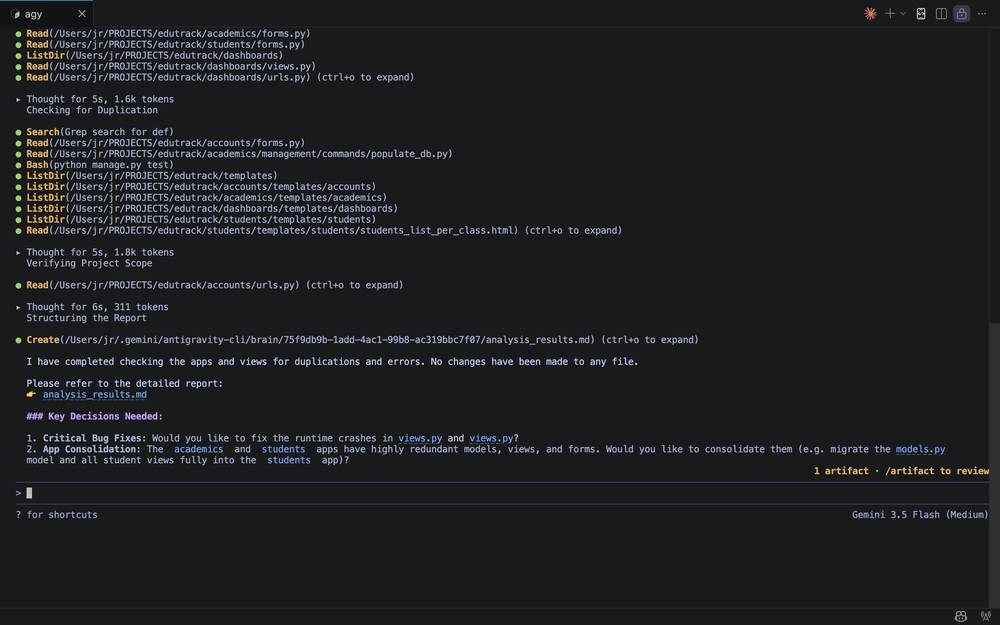The width and height of the screenshot is (1000, 625).
Task: Click the icon left of split layout
Action: pos(921,13)
